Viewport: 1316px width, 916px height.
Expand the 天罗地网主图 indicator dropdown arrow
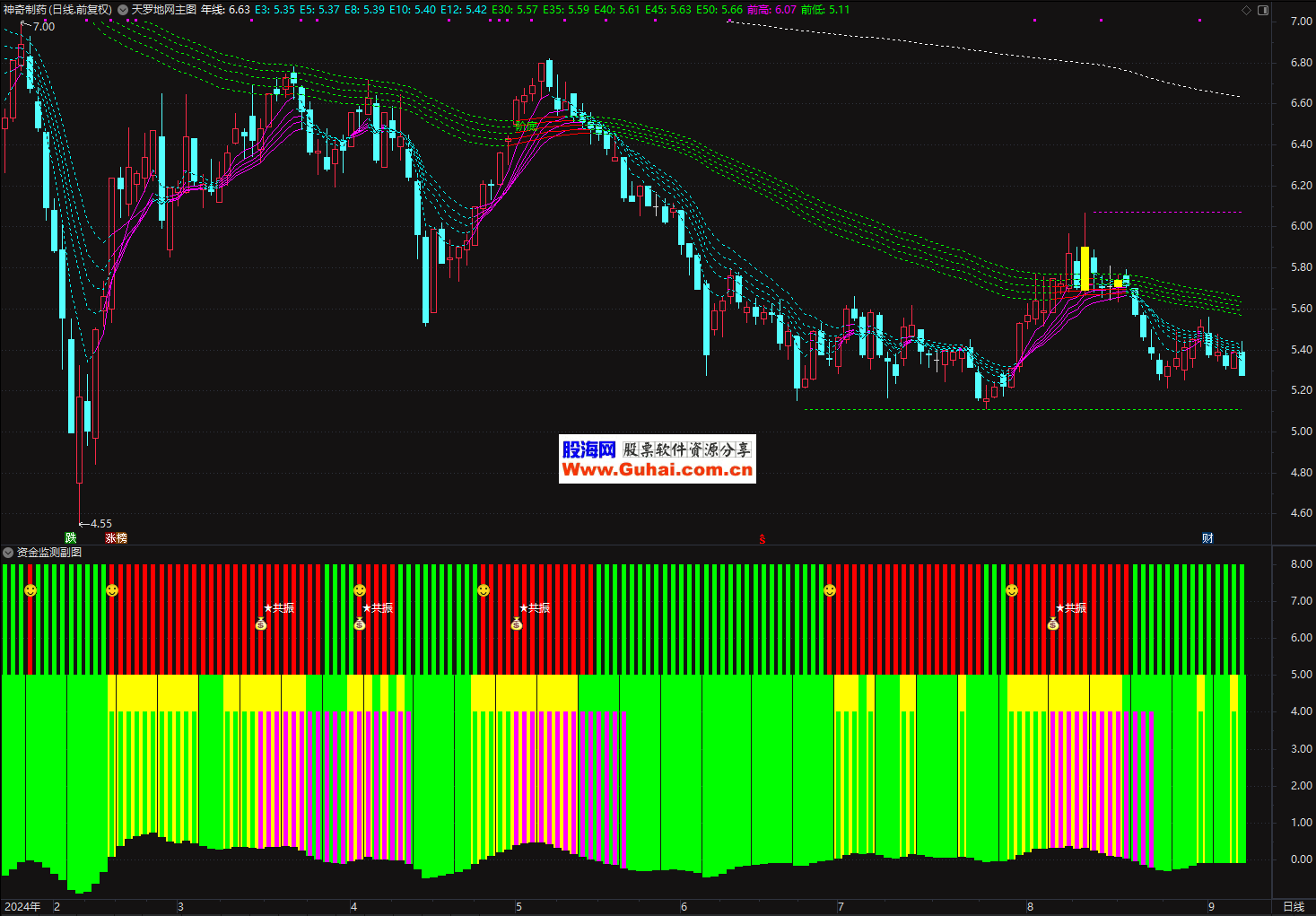pos(123,10)
